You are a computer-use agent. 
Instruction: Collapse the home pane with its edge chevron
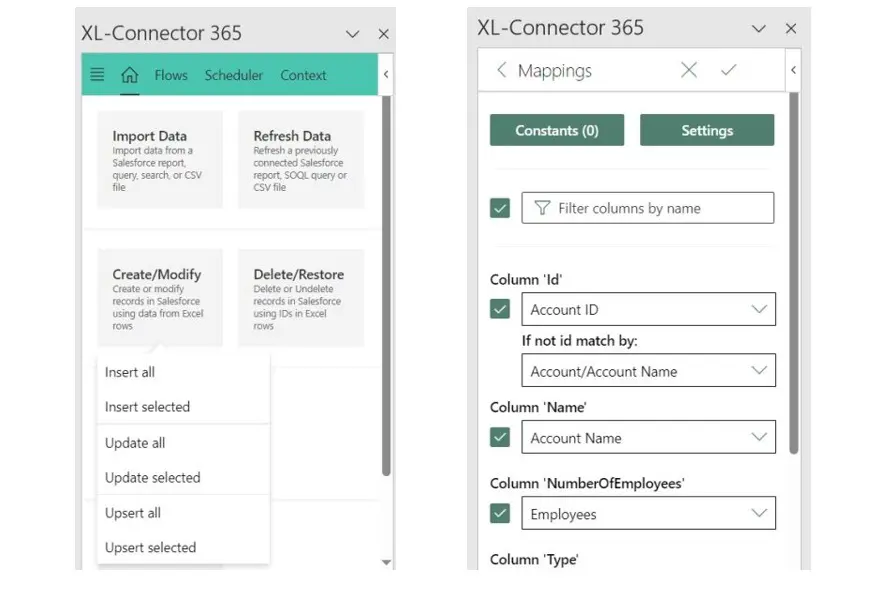tap(385, 74)
